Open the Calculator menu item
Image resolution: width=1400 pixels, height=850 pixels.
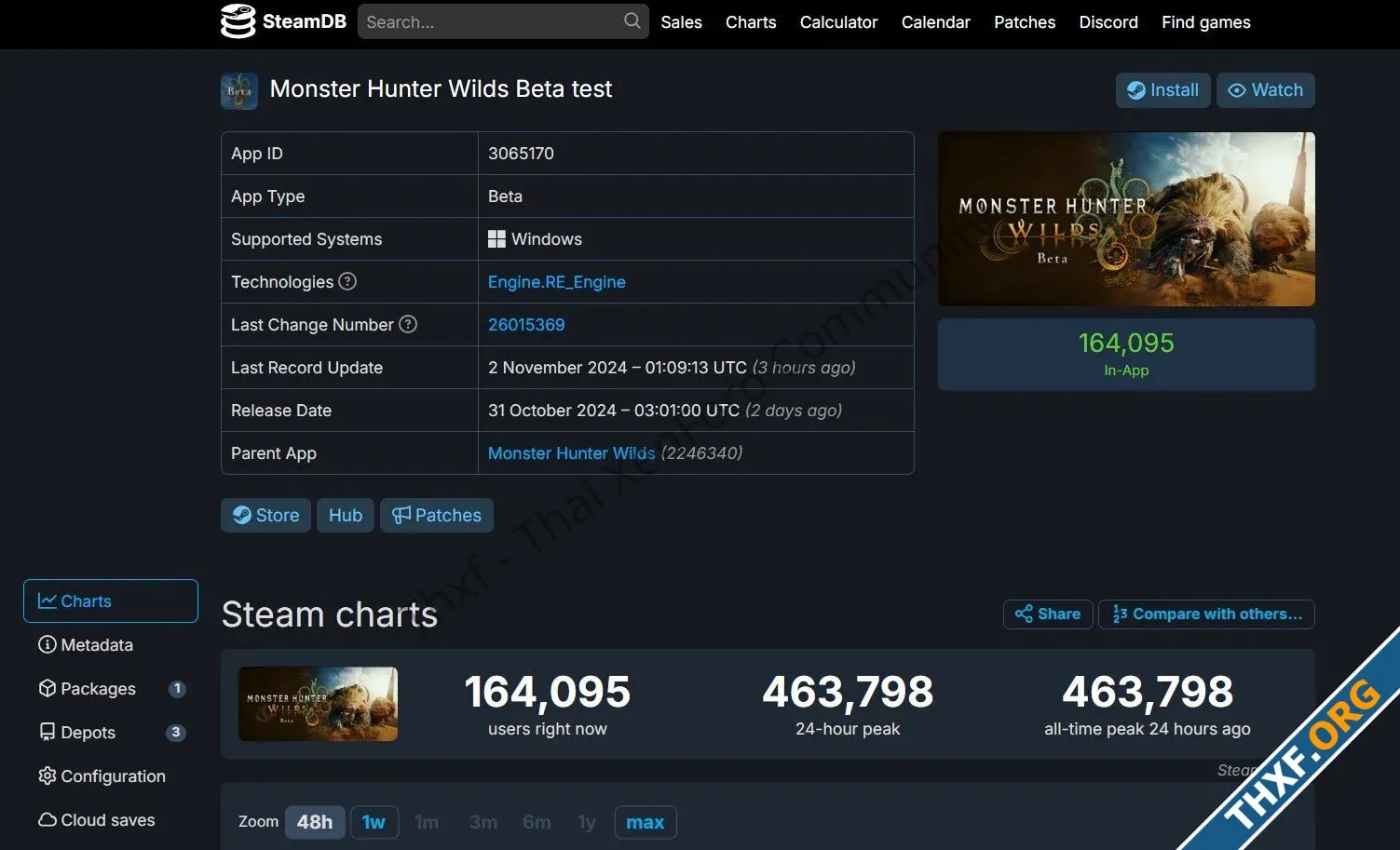(838, 22)
